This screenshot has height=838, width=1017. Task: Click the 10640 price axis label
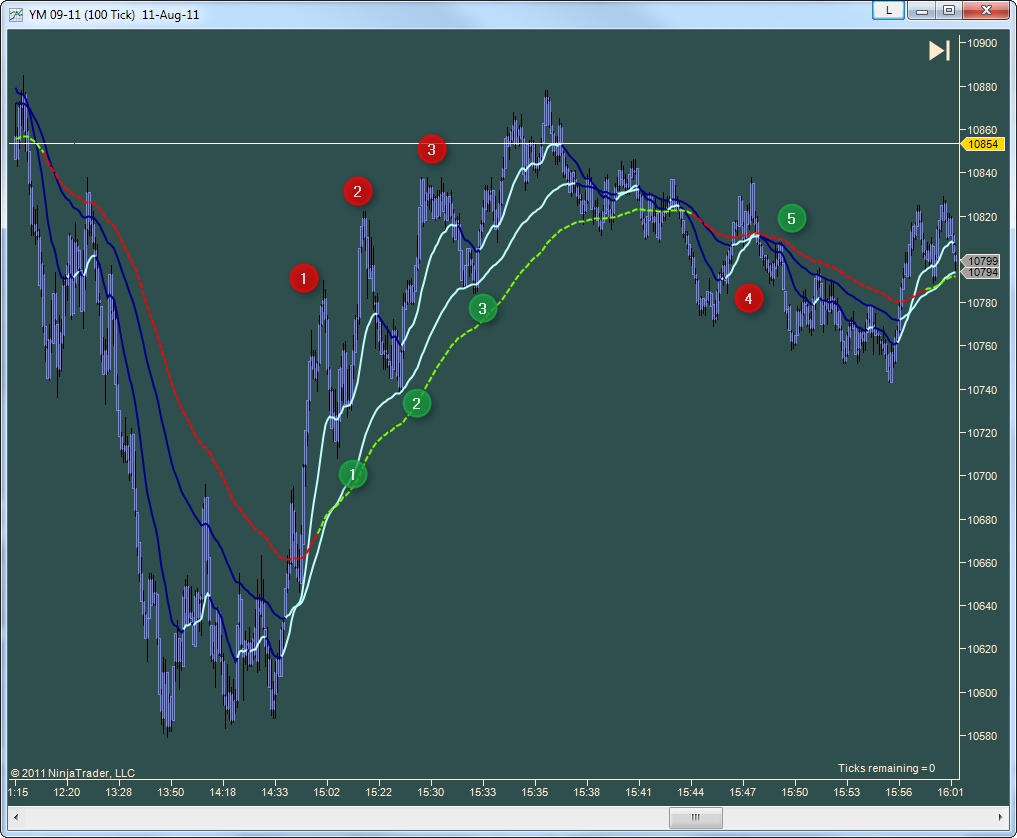click(982, 606)
